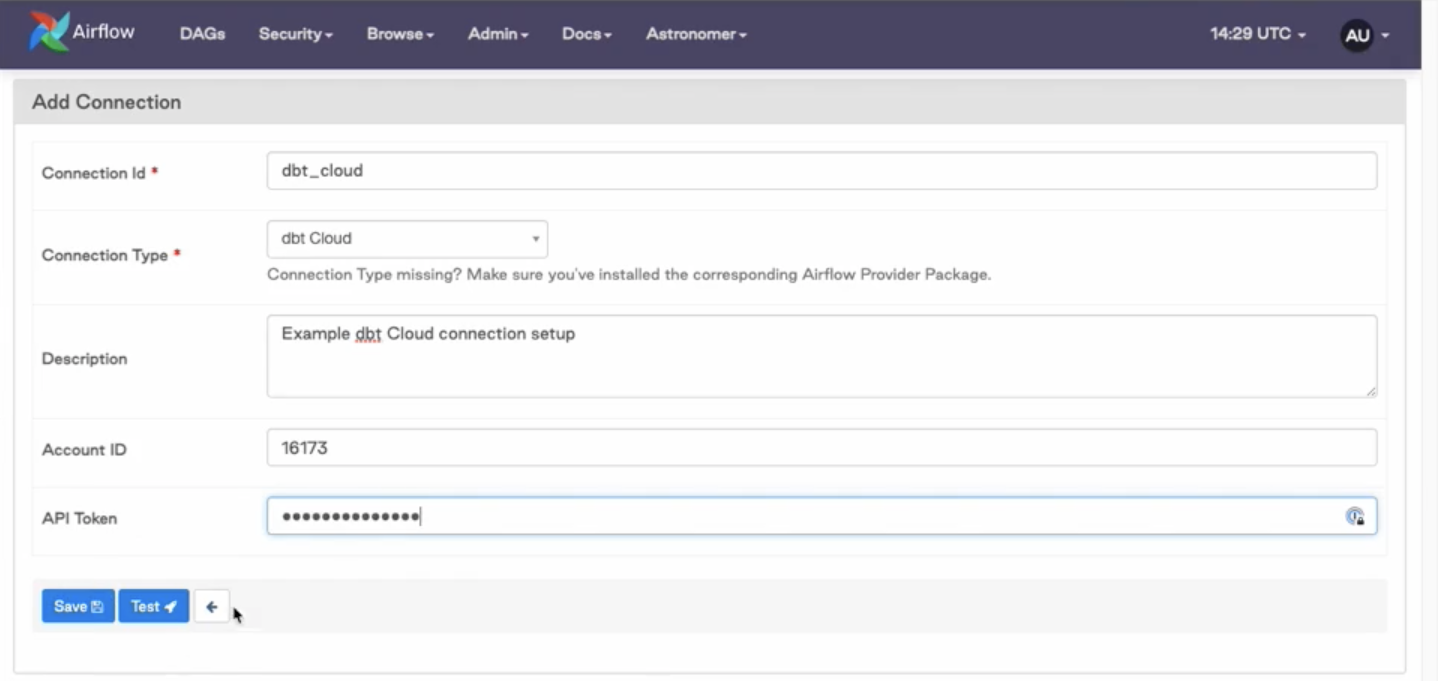
Task: Open the 14:29 UTC timezone dropdown
Action: coord(1257,34)
